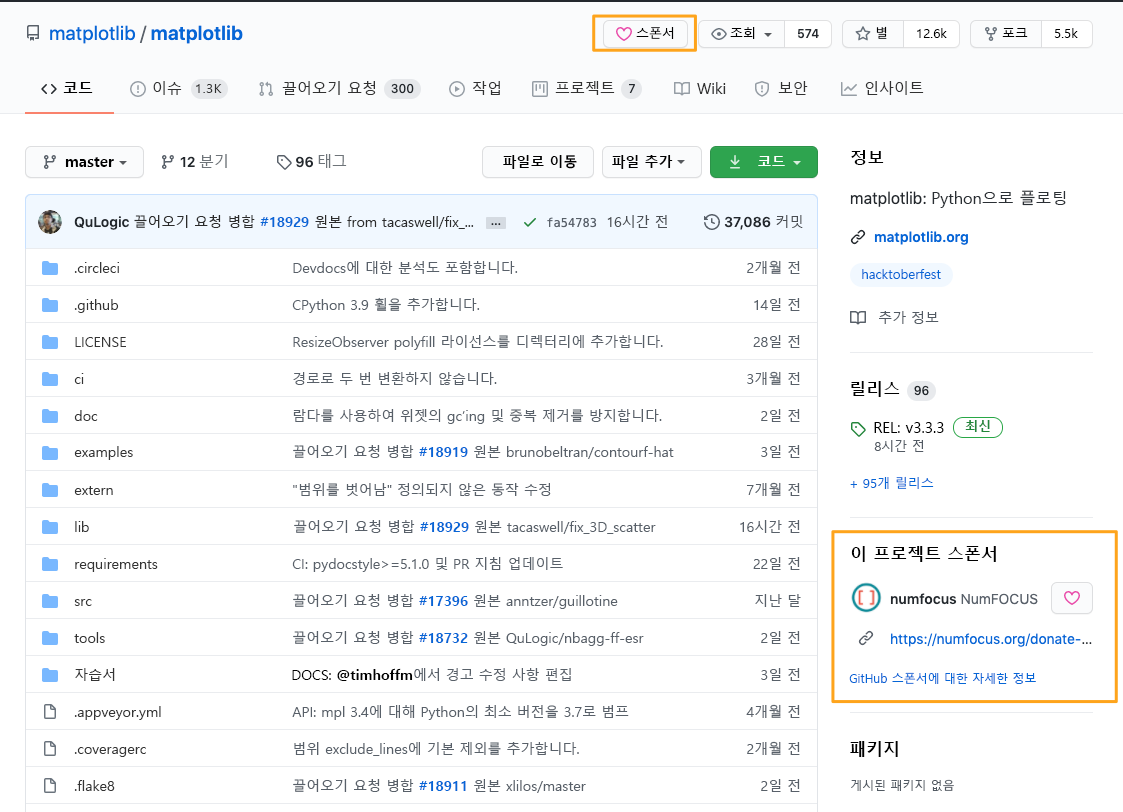Expand the commit message ellipsis button

coord(496,223)
